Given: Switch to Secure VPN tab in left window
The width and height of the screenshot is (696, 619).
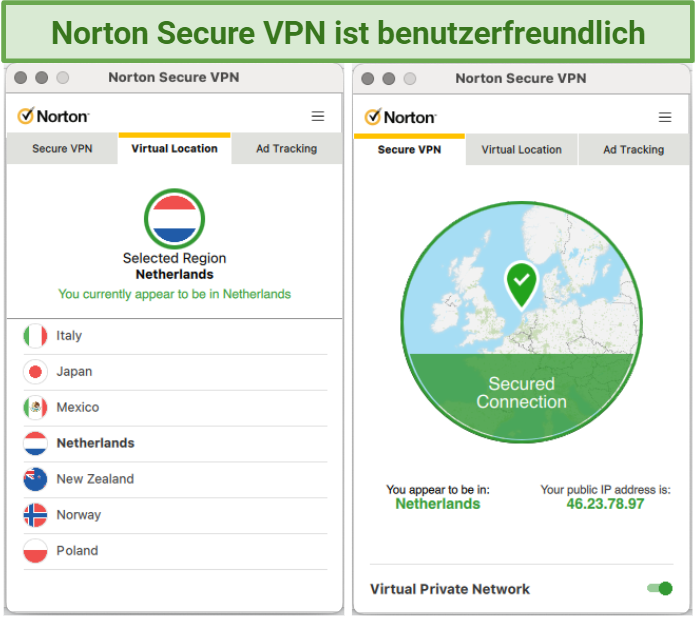Looking at the screenshot, I should pyautogui.click(x=62, y=149).
